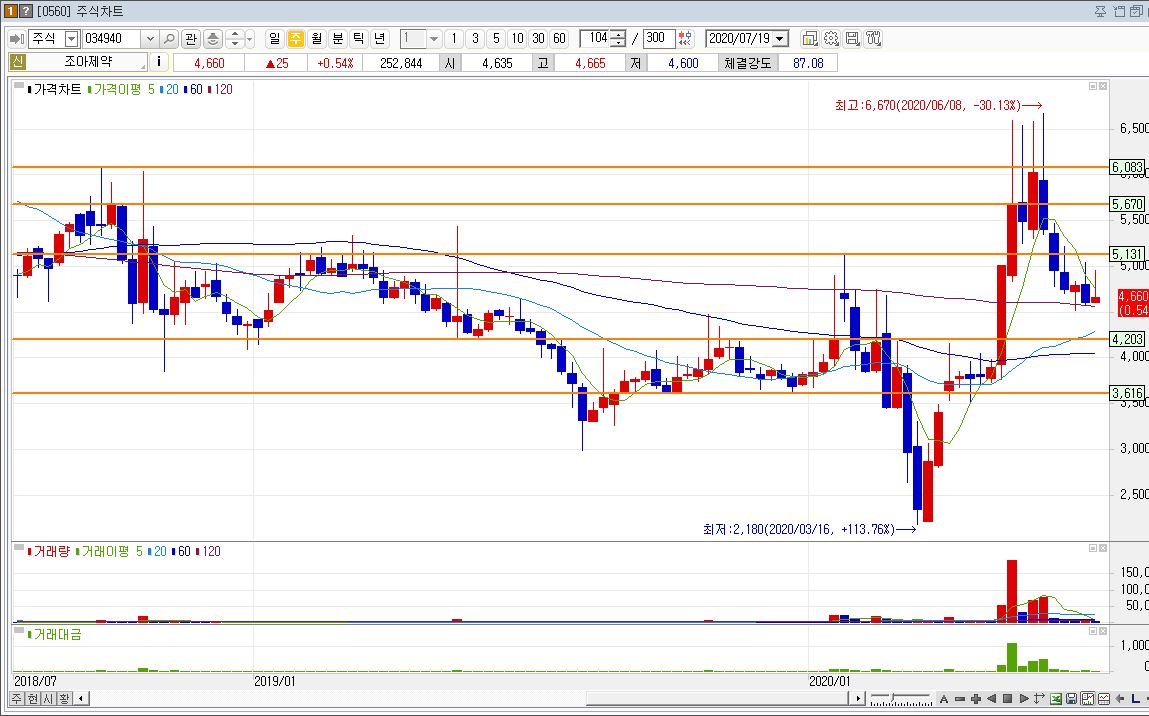Click the pin window icon in title bar
The height and width of the screenshot is (716, 1149).
click(x=1101, y=11)
